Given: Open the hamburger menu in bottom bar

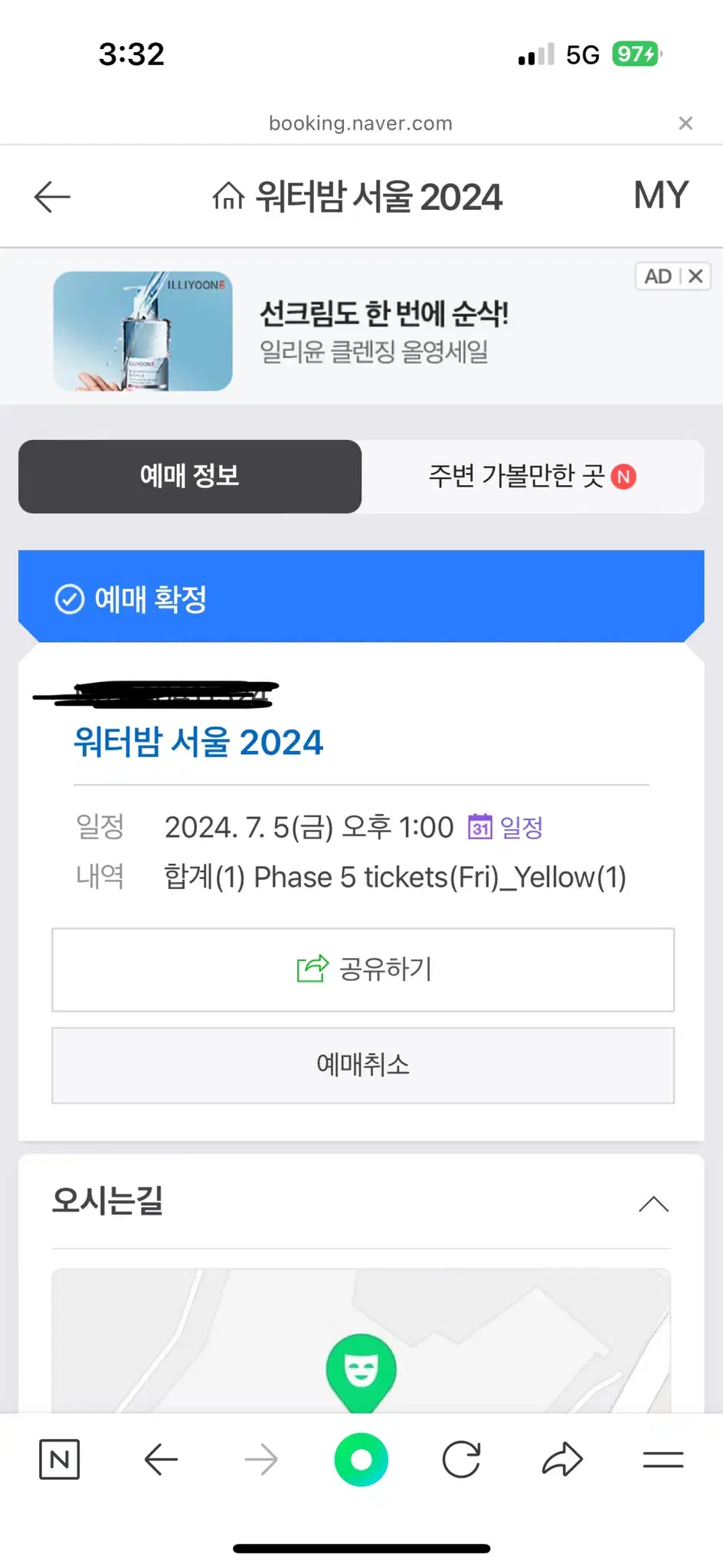Looking at the screenshot, I should [x=663, y=1460].
